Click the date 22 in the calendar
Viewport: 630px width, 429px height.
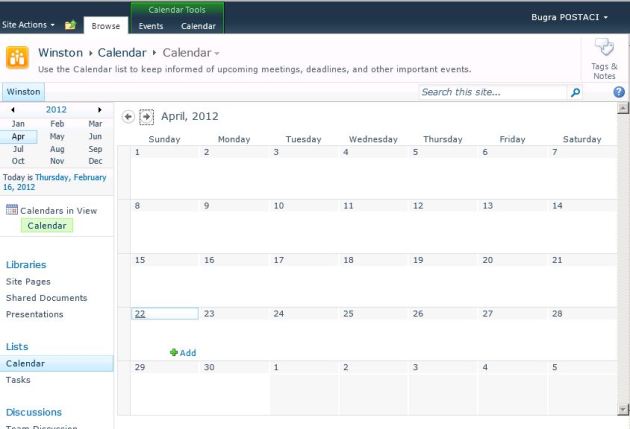(140, 314)
